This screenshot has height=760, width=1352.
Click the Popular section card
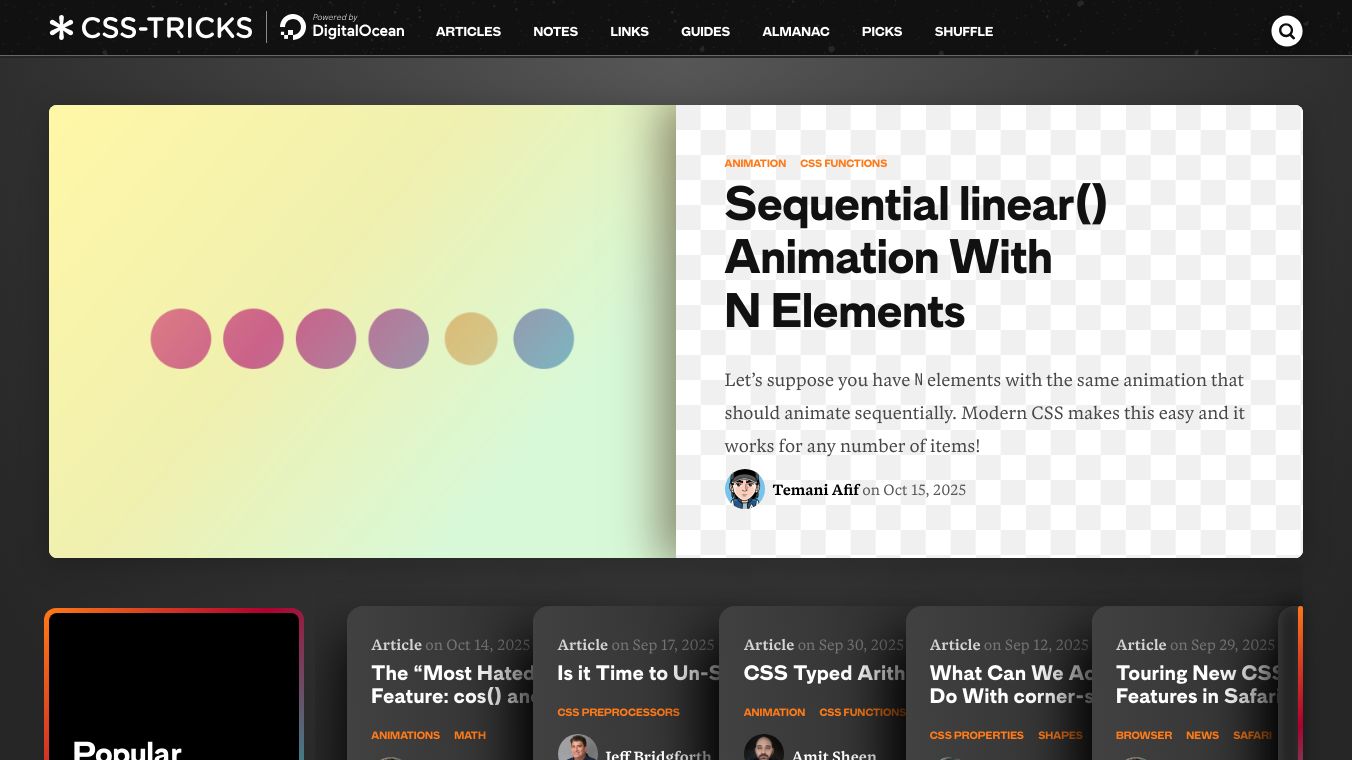pos(174,684)
